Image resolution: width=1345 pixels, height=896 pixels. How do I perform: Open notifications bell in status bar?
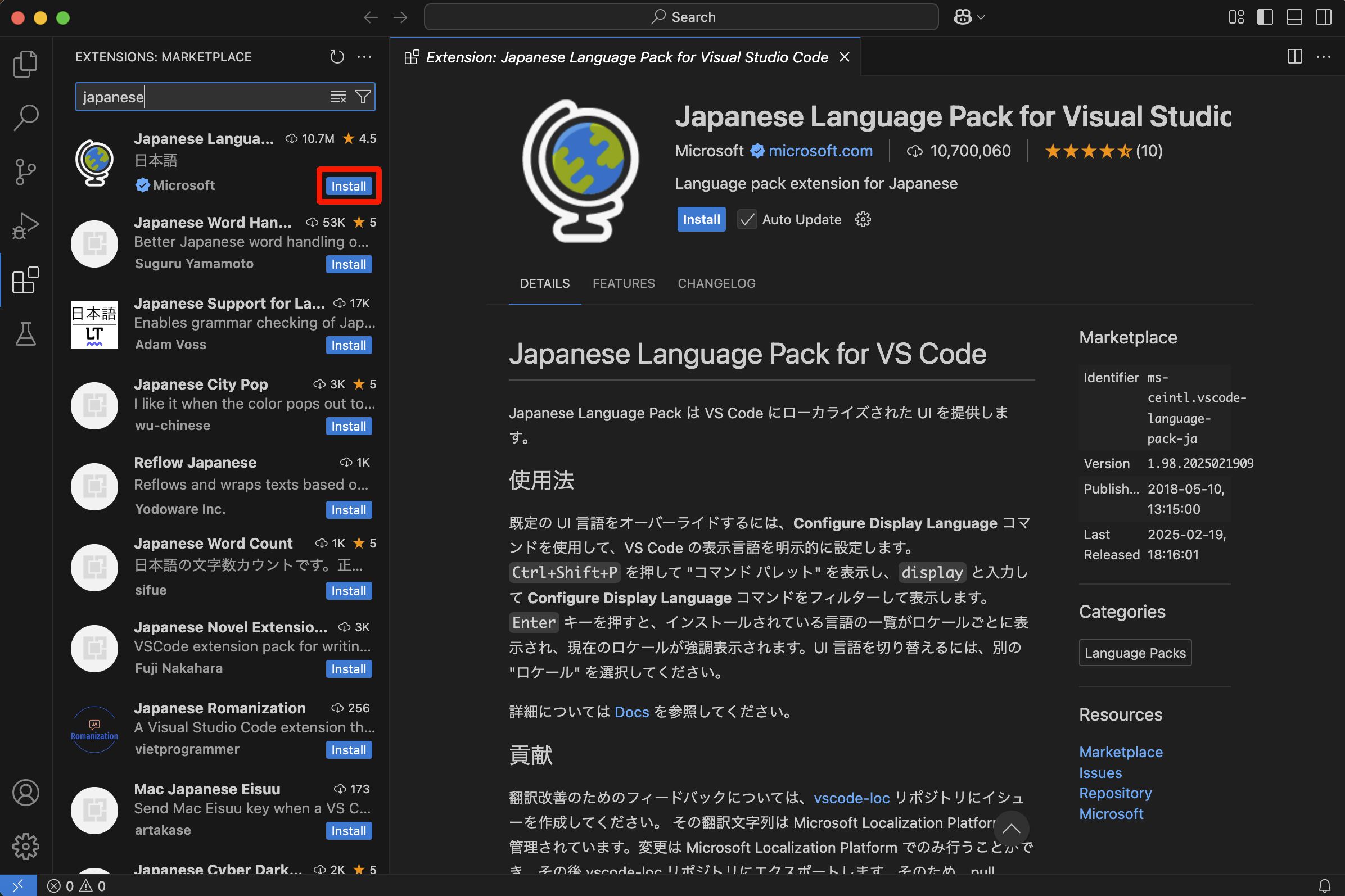coord(1324,886)
